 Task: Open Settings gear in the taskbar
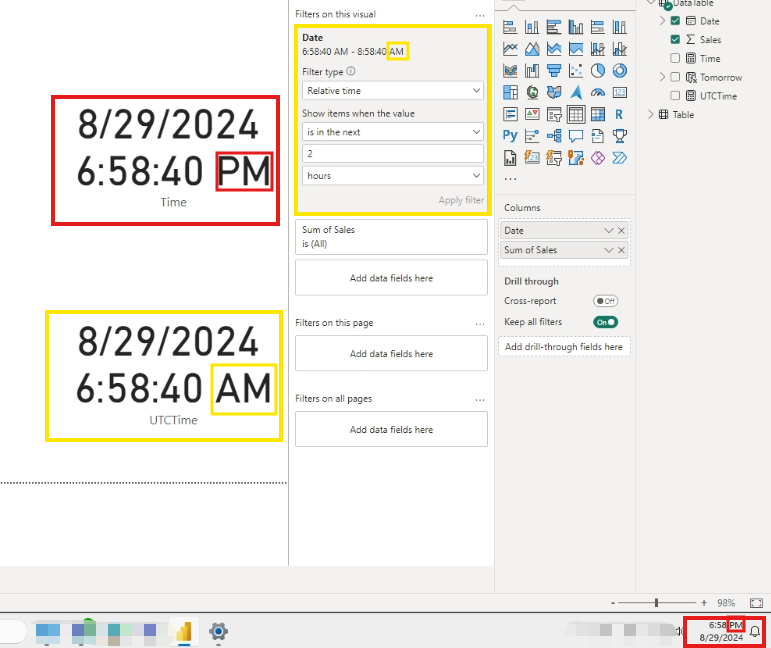click(218, 631)
